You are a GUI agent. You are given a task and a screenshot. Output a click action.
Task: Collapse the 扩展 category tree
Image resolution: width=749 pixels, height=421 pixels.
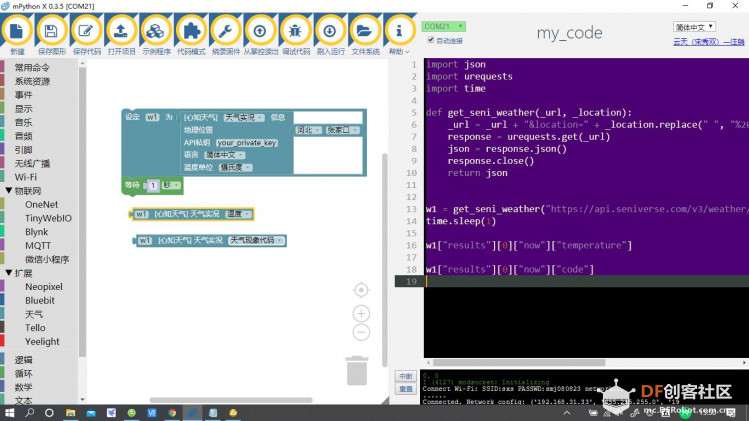[9, 273]
